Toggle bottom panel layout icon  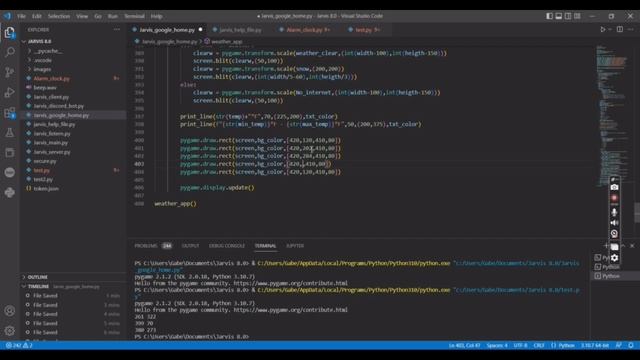coord(558,16)
